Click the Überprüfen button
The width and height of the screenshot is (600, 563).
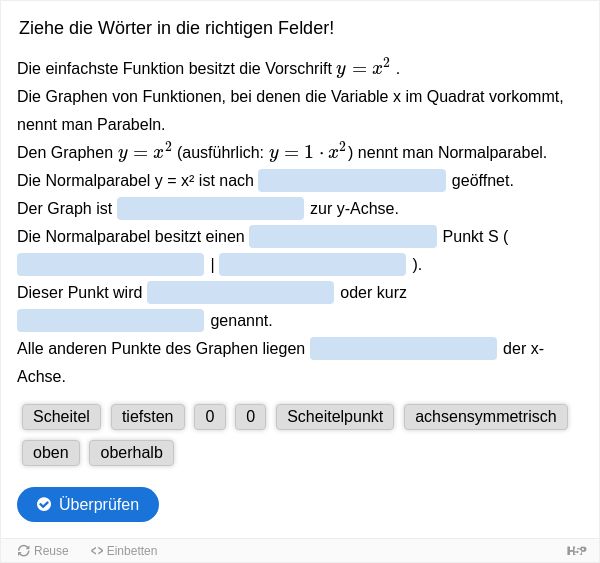[x=88, y=504]
